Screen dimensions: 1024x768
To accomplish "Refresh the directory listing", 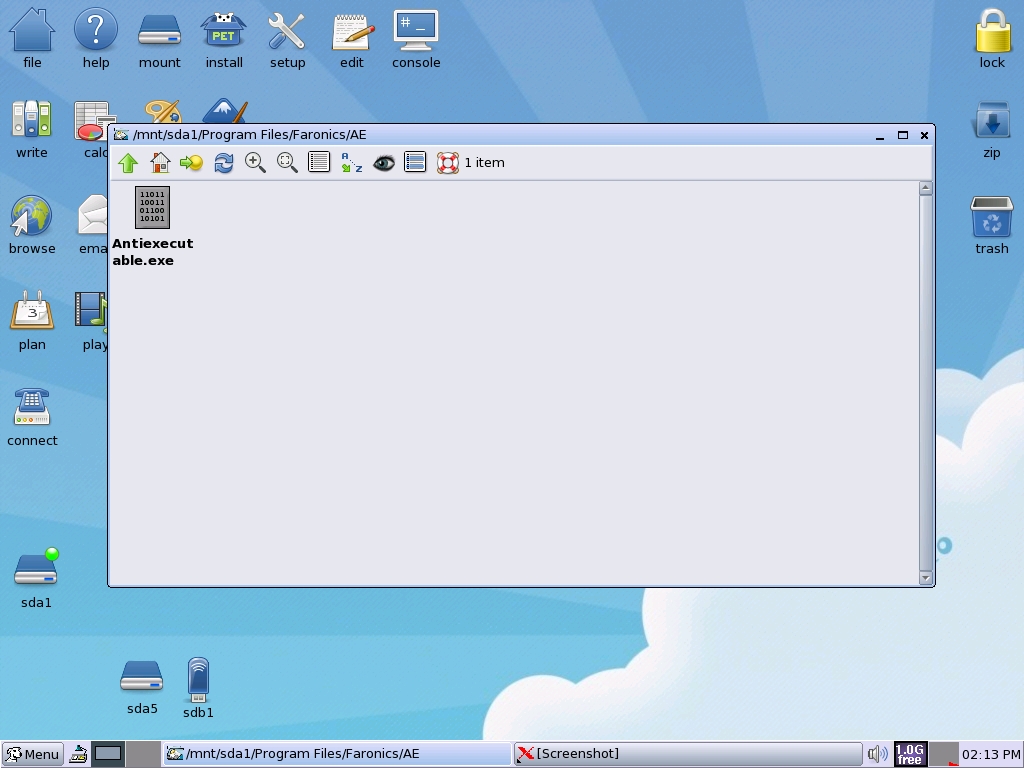I will (223, 163).
